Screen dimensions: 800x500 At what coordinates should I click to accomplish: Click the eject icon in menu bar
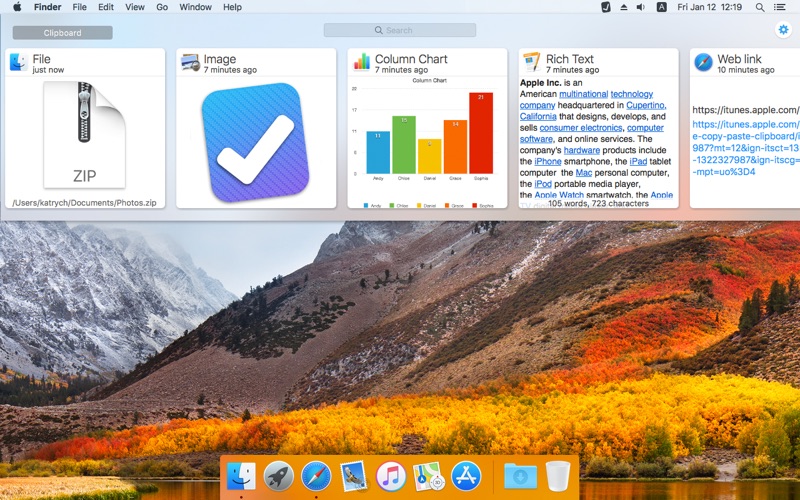(626, 7)
